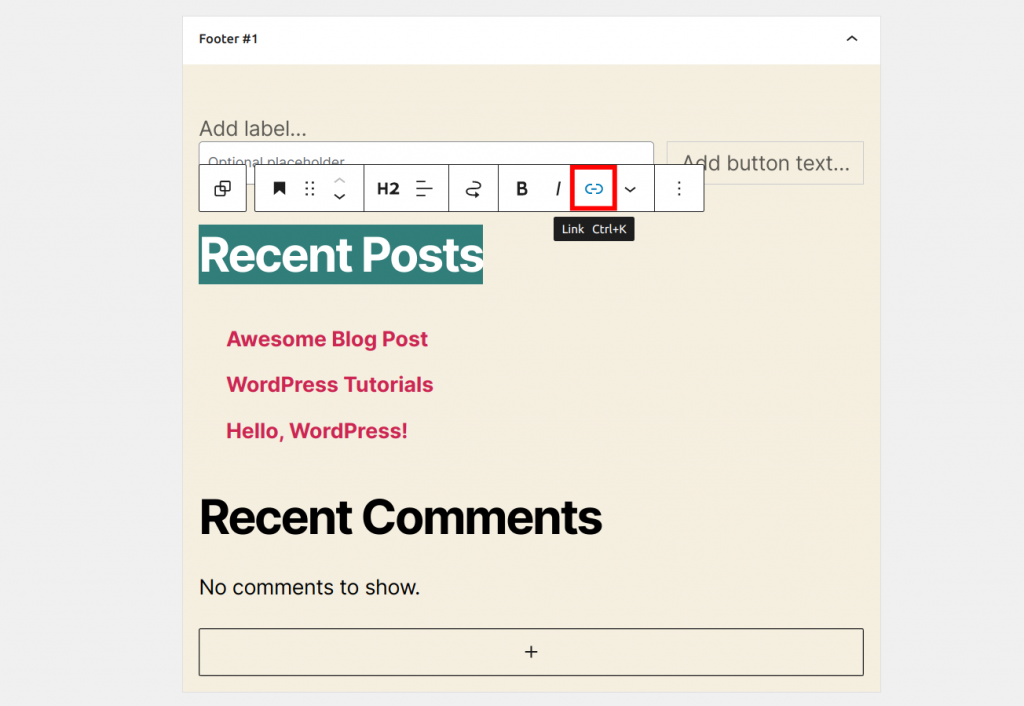The image size is (1024, 706).
Task: Open the more rich text options chevron
Action: pyautogui.click(x=631, y=188)
